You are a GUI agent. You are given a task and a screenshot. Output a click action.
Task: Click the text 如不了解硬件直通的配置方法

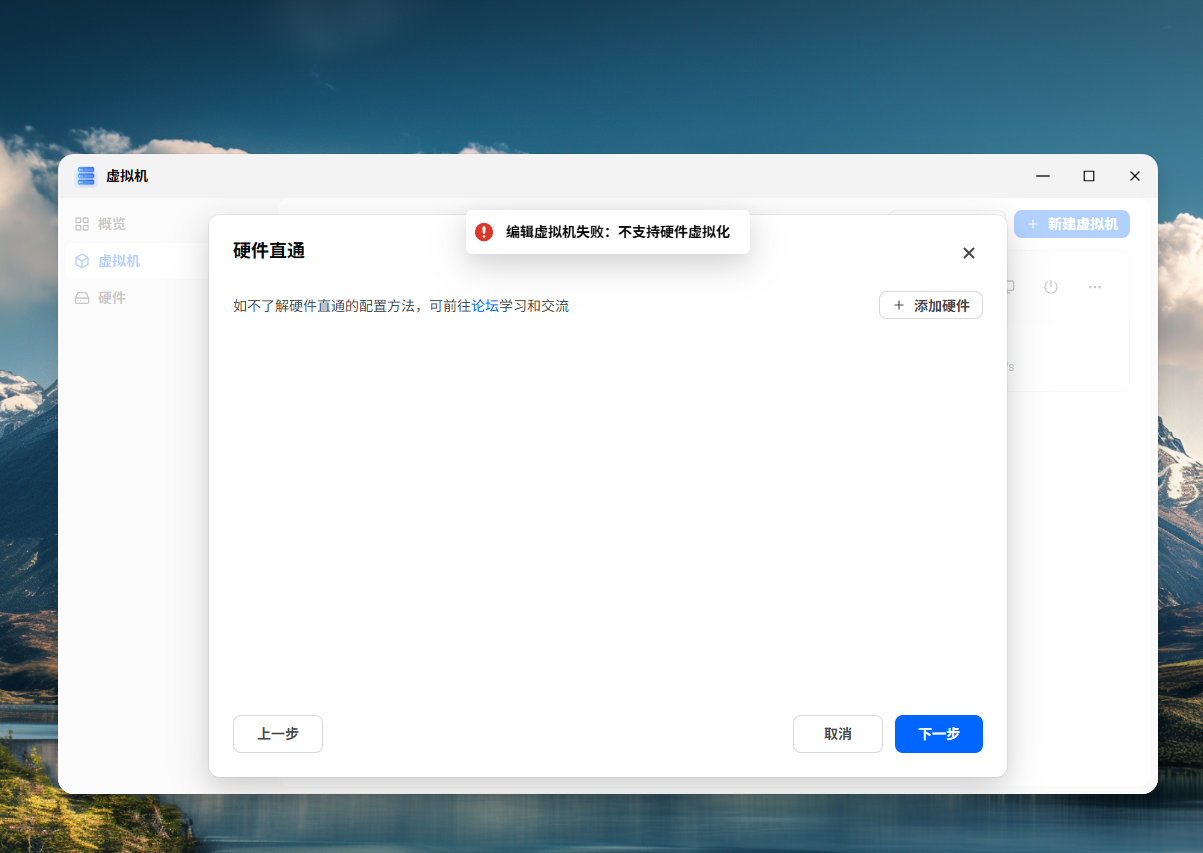pos(324,306)
